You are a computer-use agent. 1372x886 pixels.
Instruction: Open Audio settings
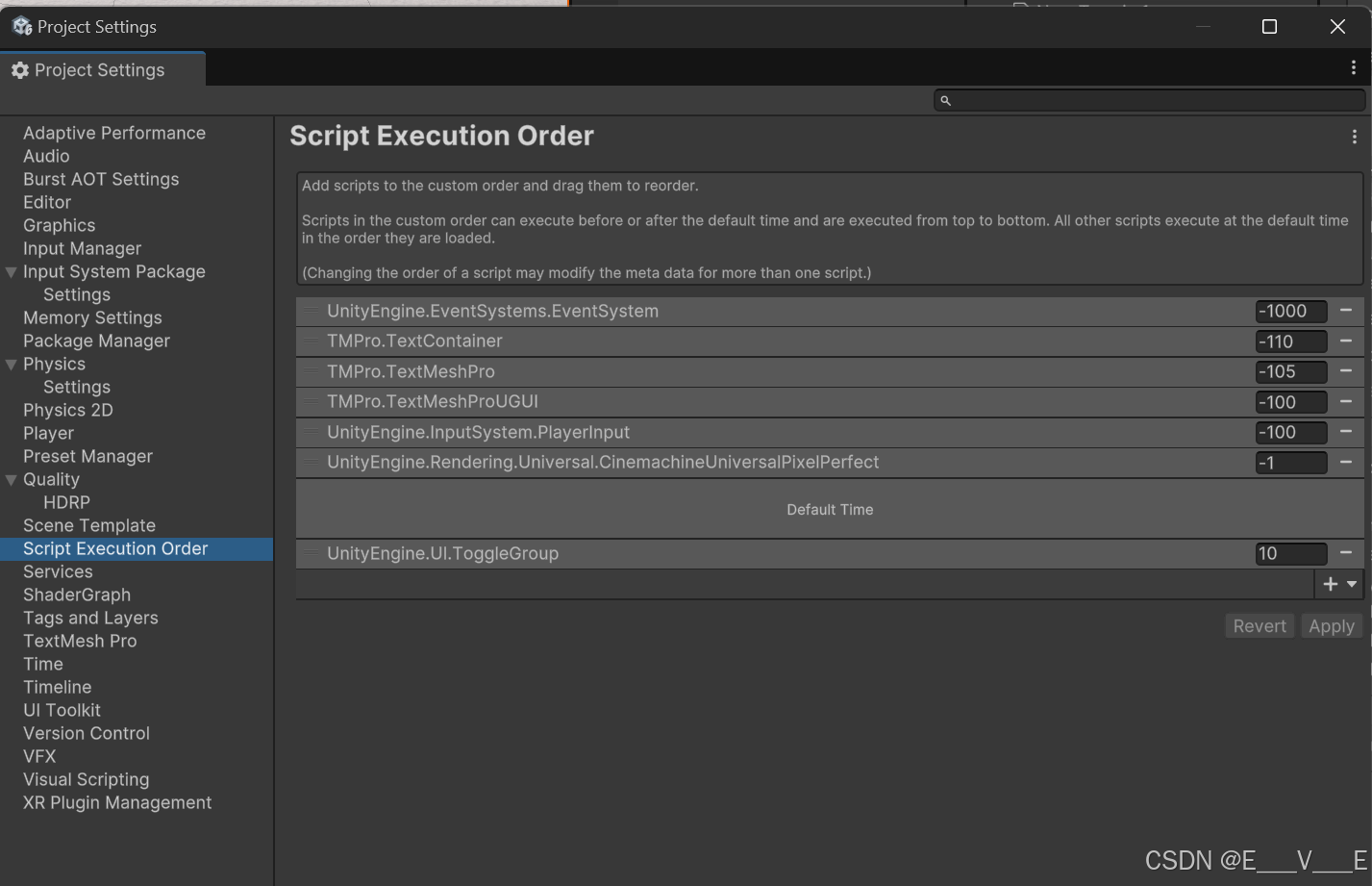click(x=46, y=156)
